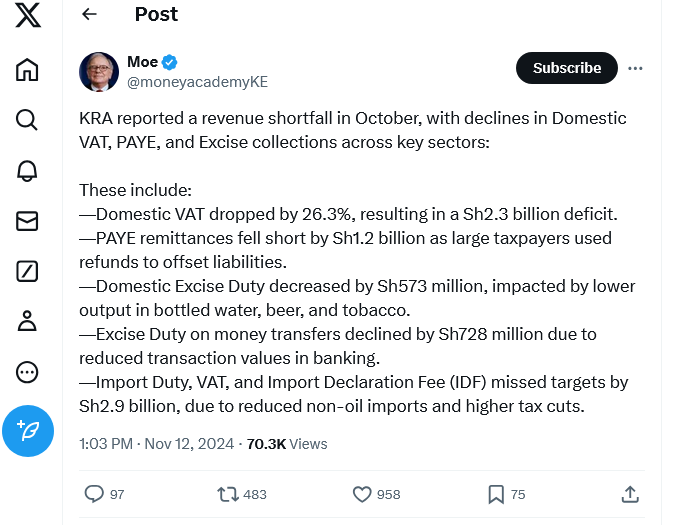Viewport: 675px width, 525px height.
Task: Open the Grok slash icon
Action: click(x=27, y=272)
